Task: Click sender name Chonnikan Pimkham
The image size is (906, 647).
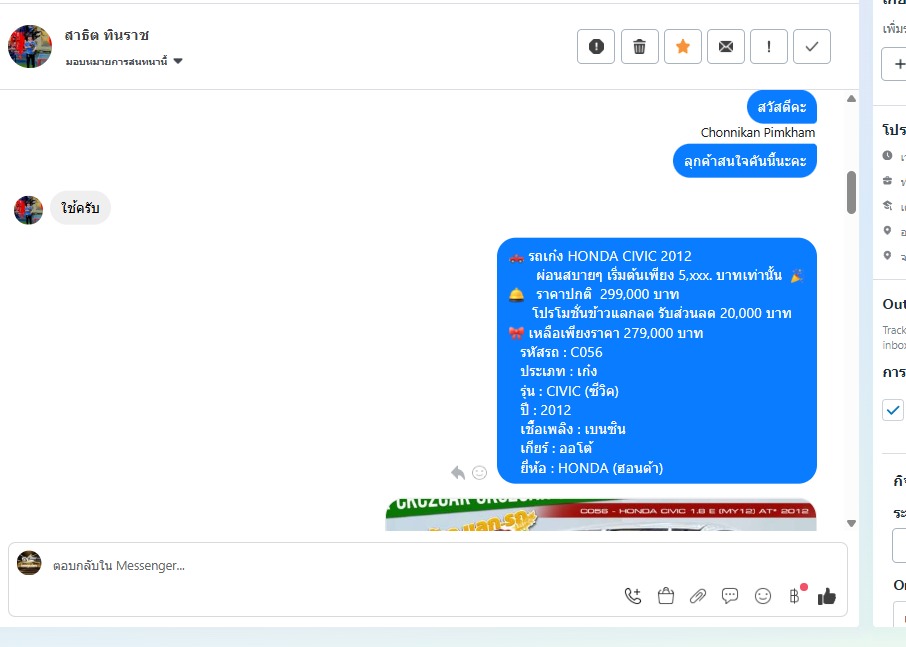Action: tap(758, 132)
